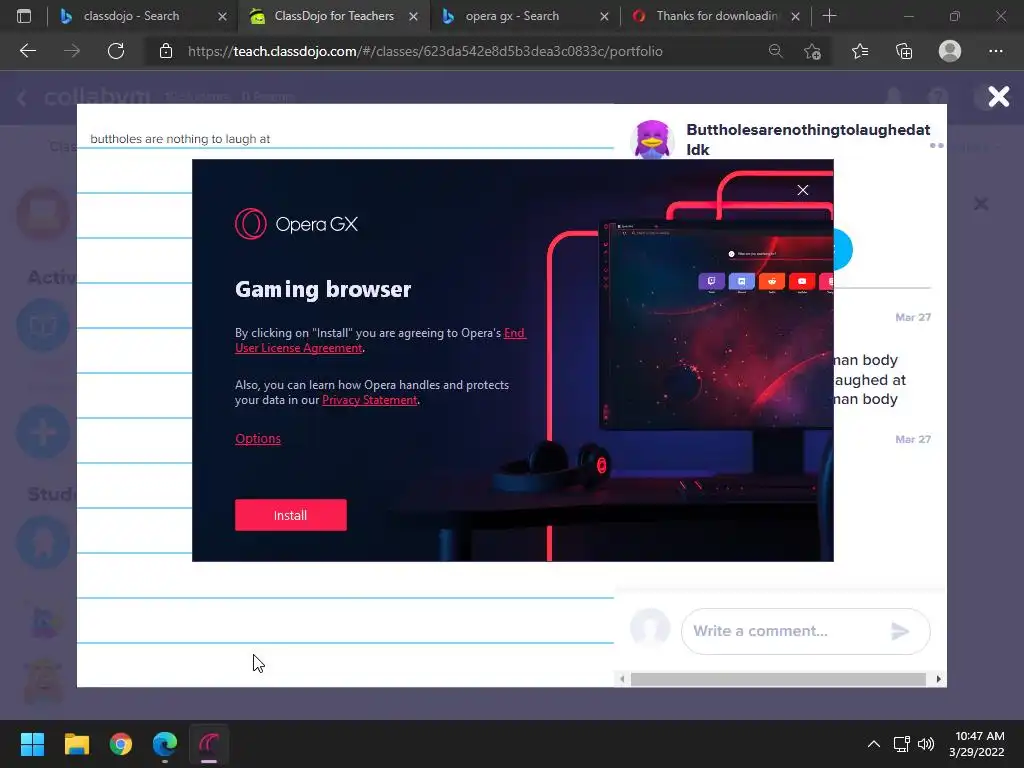Open the Favorites list
The height and width of the screenshot is (768, 1024).
(x=860, y=51)
